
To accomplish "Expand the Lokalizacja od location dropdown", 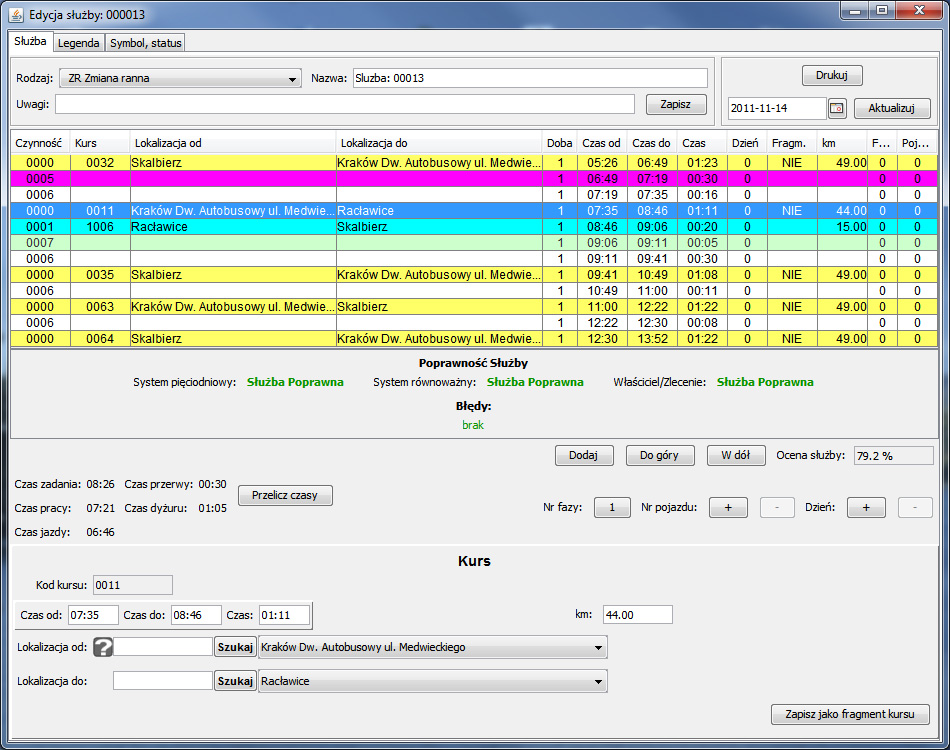I will (x=433, y=647).
